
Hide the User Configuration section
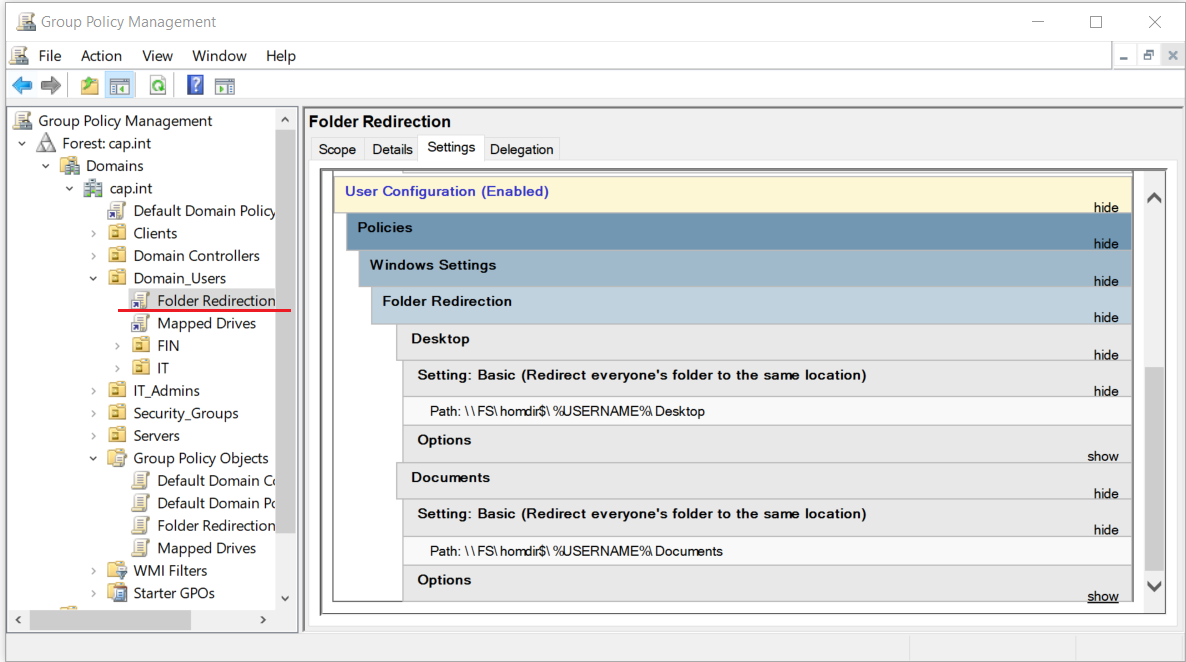coord(1105,207)
